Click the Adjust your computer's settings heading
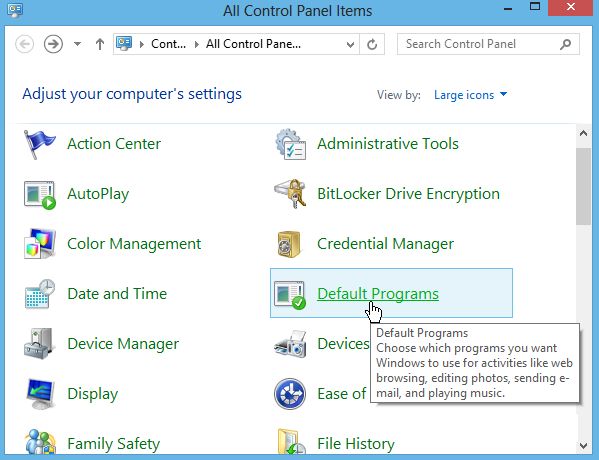Image resolution: width=599 pixels, height=460 pixels. tap(132, 94)
